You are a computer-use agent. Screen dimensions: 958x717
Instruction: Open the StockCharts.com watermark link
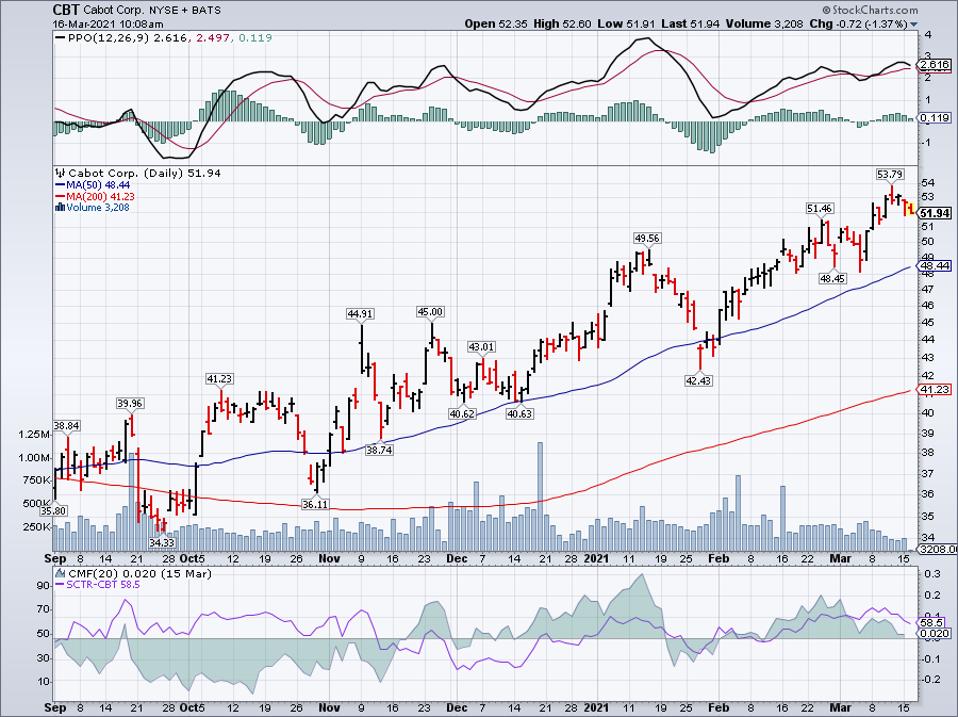pos(875,10)
